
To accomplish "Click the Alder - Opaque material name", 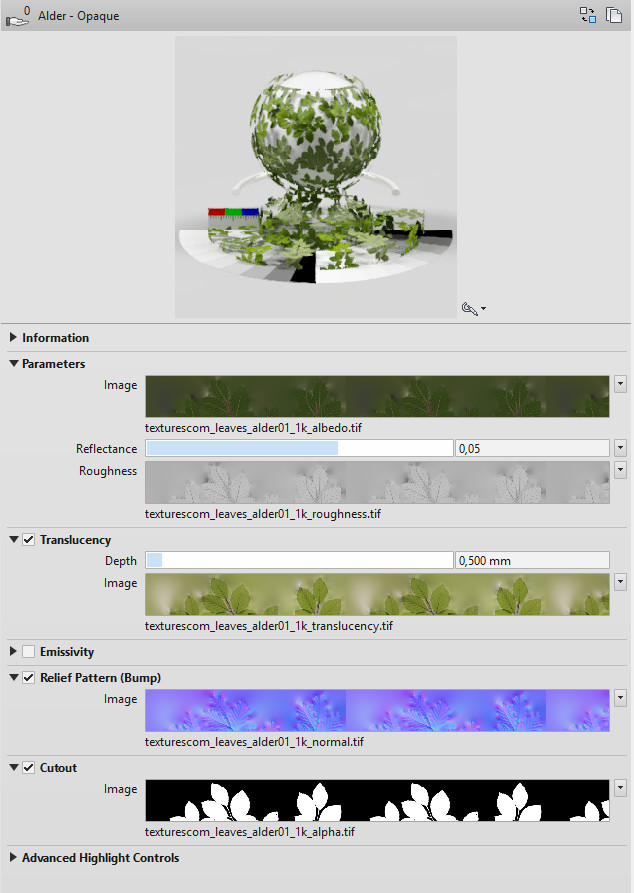I will pos(79,16).
